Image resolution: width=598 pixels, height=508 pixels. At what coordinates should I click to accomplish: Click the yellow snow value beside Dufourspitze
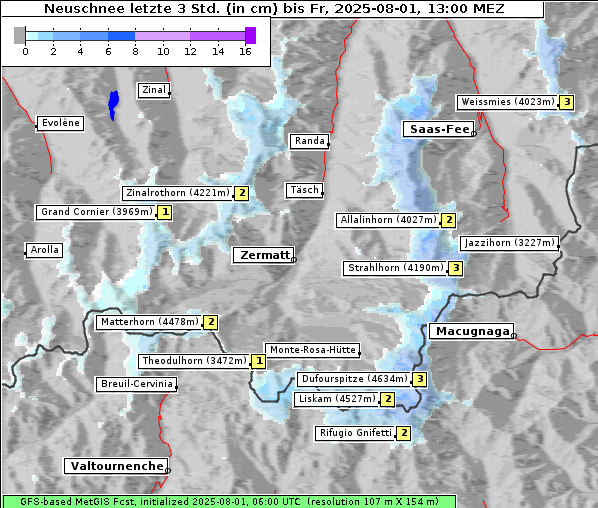pos(420,379)
